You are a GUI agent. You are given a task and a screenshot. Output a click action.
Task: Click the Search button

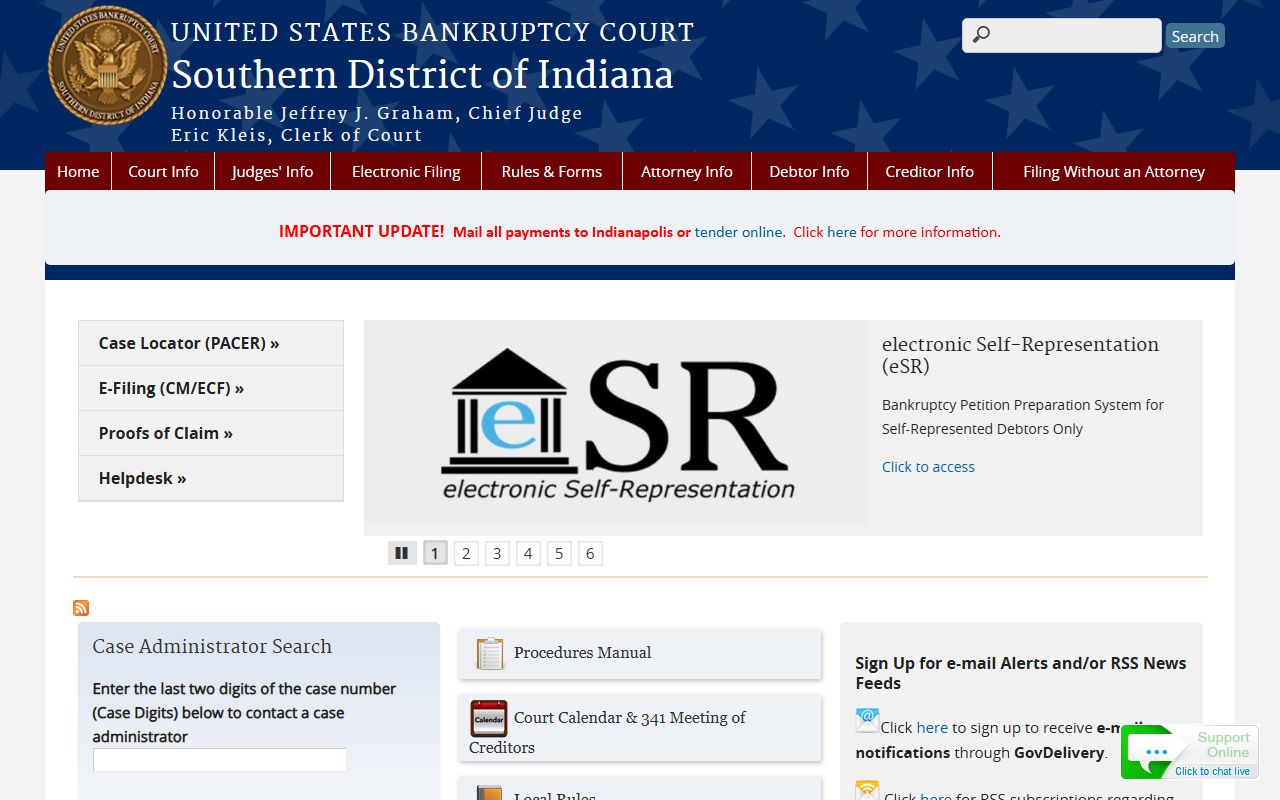[1195, 36]
